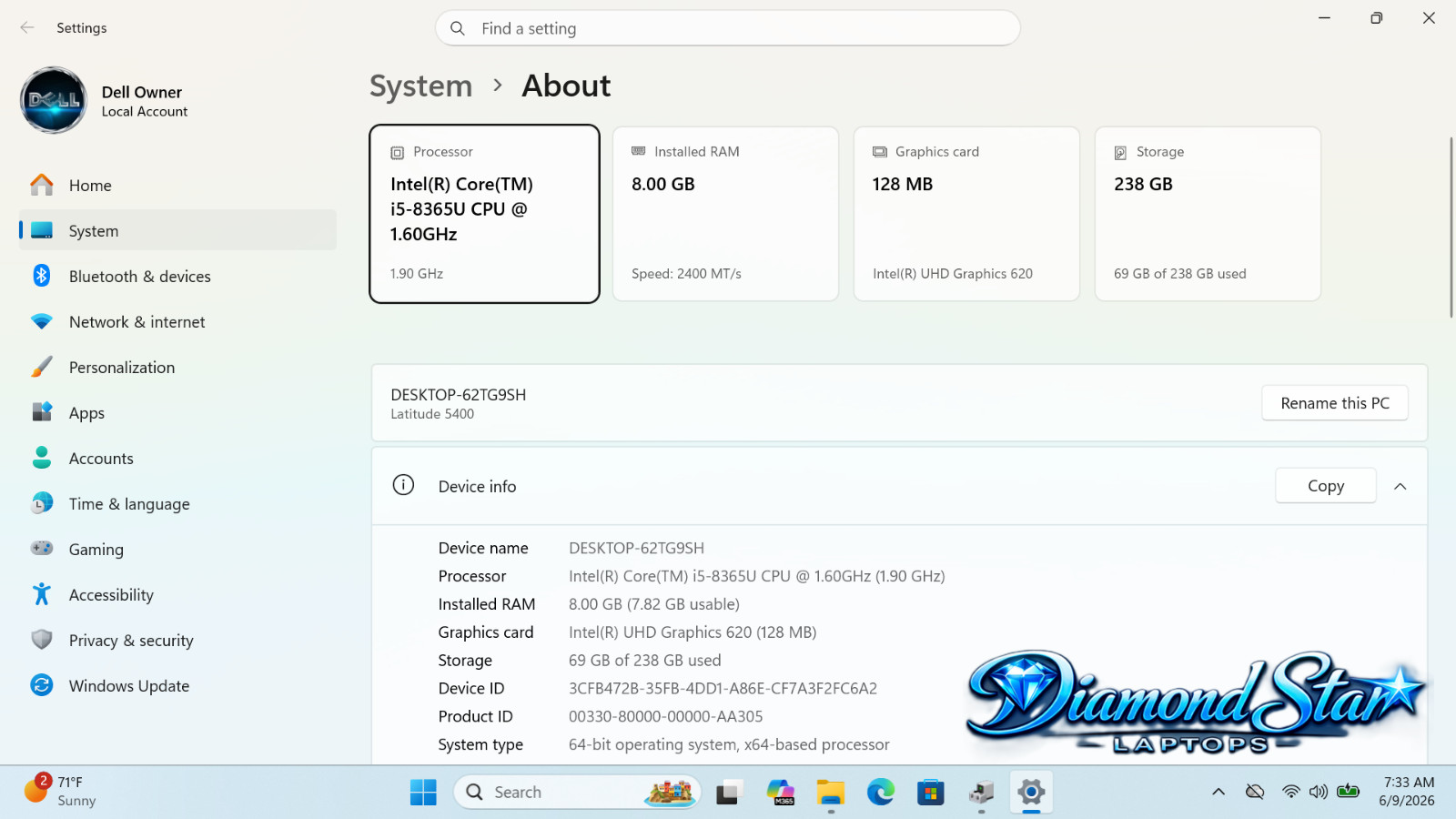Click the search magnifier icon in Settings

pyautogui.click(x=458, y=28)
